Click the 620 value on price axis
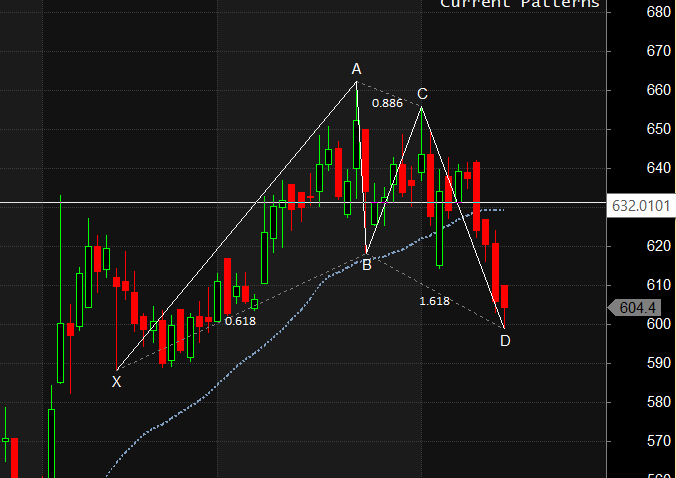 coord(659,246)
